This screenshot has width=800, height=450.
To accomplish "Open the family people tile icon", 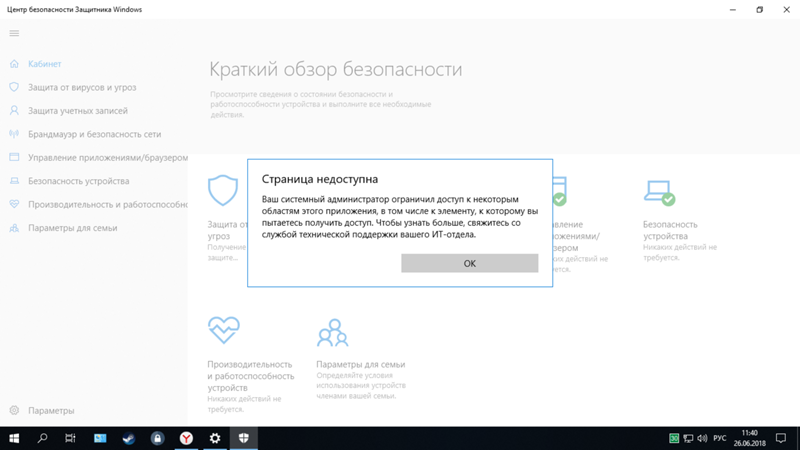I will 333,333.
